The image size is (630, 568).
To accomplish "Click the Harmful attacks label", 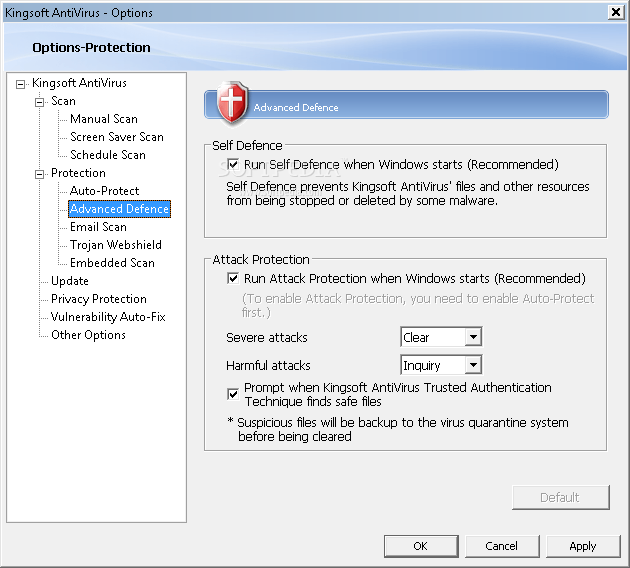I will (268, 366).
